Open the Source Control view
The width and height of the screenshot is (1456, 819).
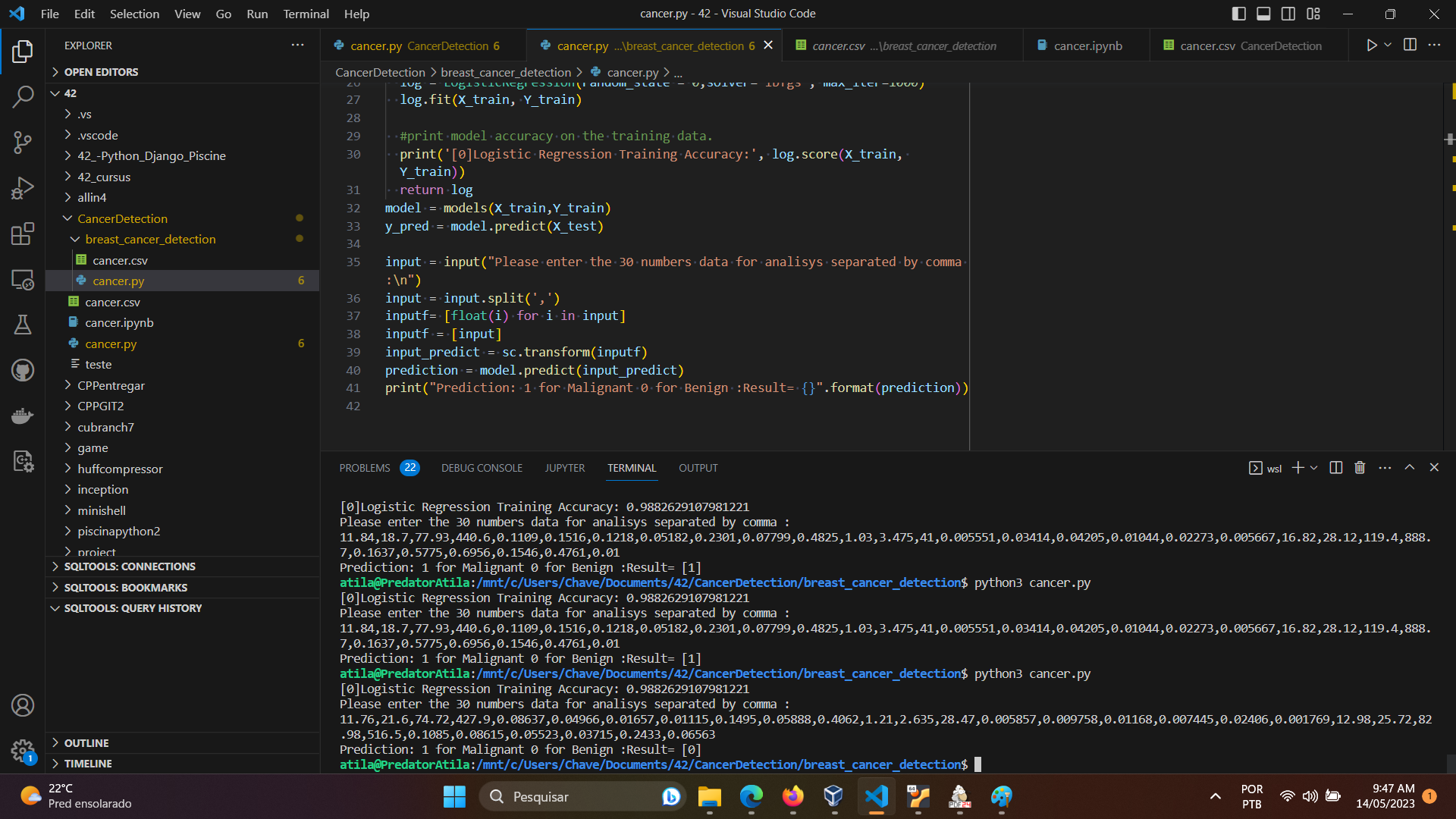pos(23,143)
